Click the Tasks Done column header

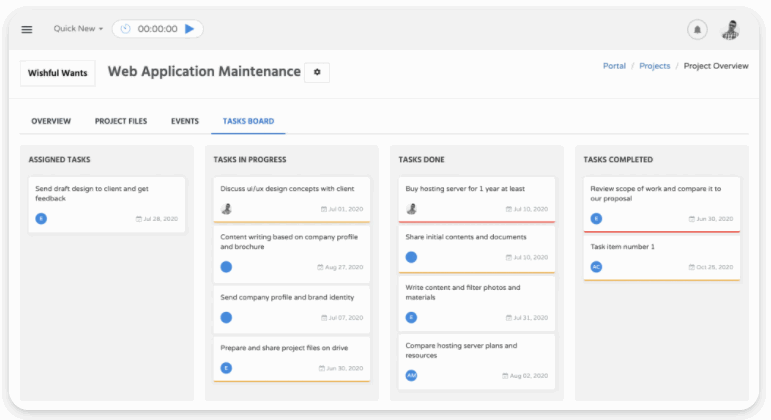pyautogui.click(x=421, y=160)
